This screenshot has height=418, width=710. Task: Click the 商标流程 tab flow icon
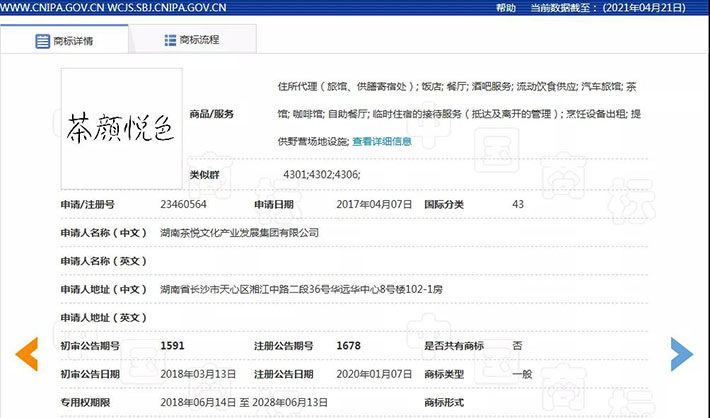pyautogui.click(x=171, y=41)
